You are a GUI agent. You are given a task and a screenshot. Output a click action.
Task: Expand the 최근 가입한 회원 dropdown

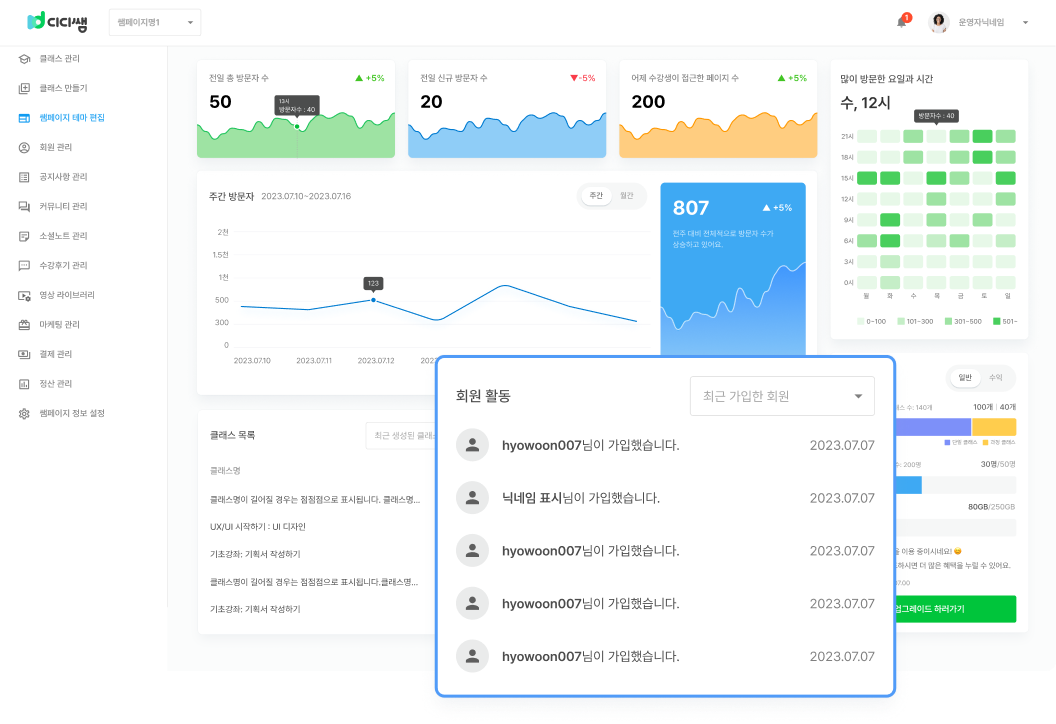[x=782, y=396]
